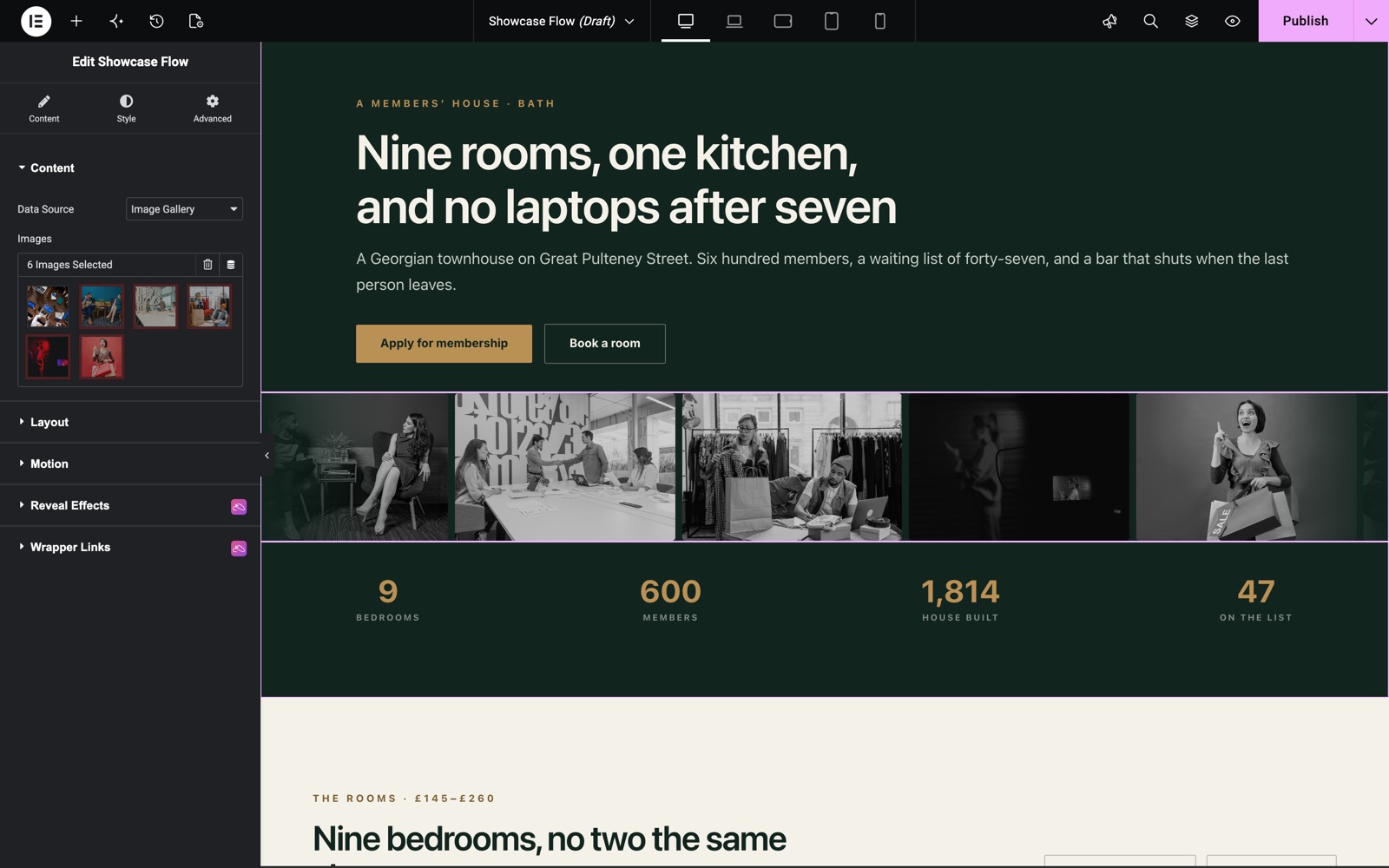Open the finder search icon

click(x=1150, y=21)
